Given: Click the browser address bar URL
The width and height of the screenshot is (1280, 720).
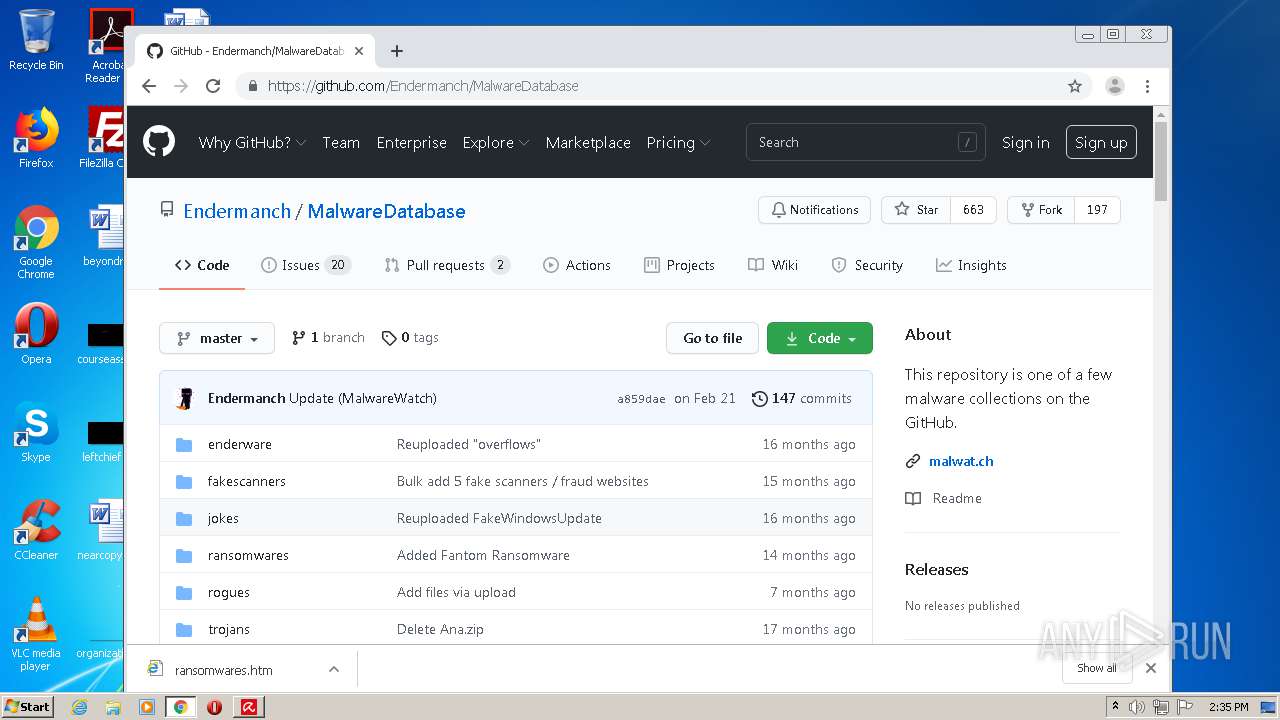Looking at the screenshot, I should (x=423, y=86).
